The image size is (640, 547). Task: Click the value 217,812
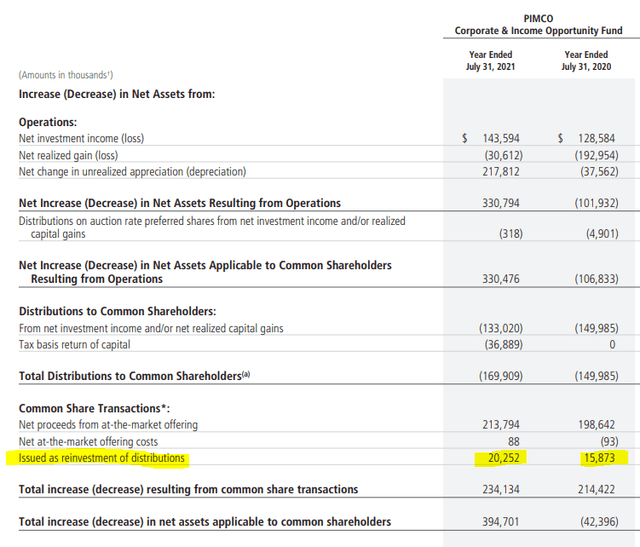501,171
